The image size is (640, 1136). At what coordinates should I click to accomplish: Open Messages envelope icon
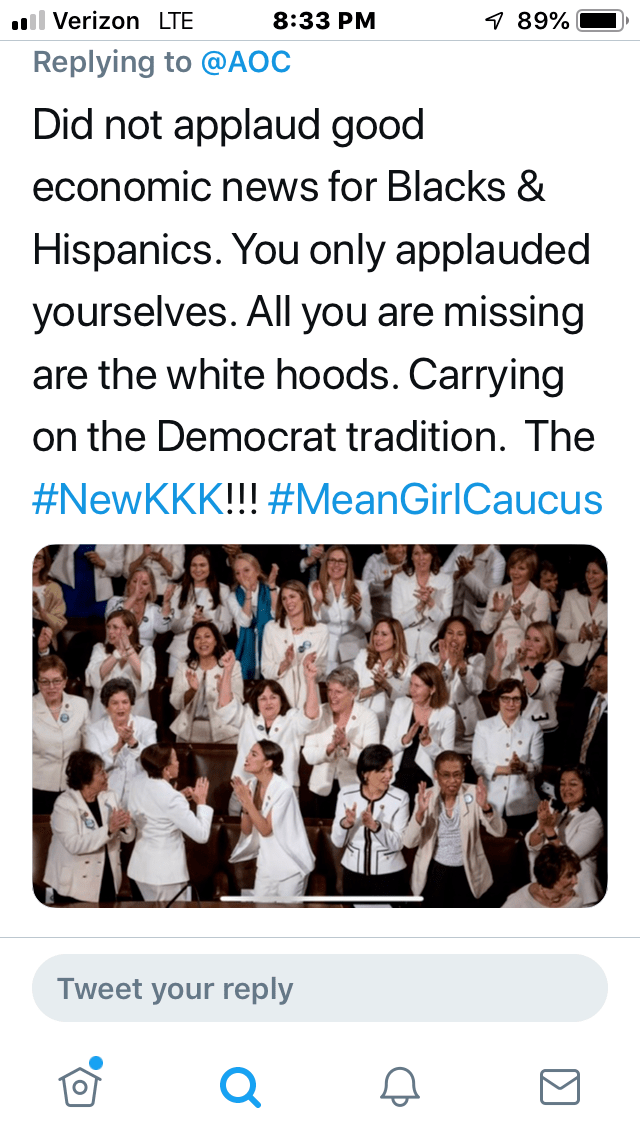(559, 1086)
